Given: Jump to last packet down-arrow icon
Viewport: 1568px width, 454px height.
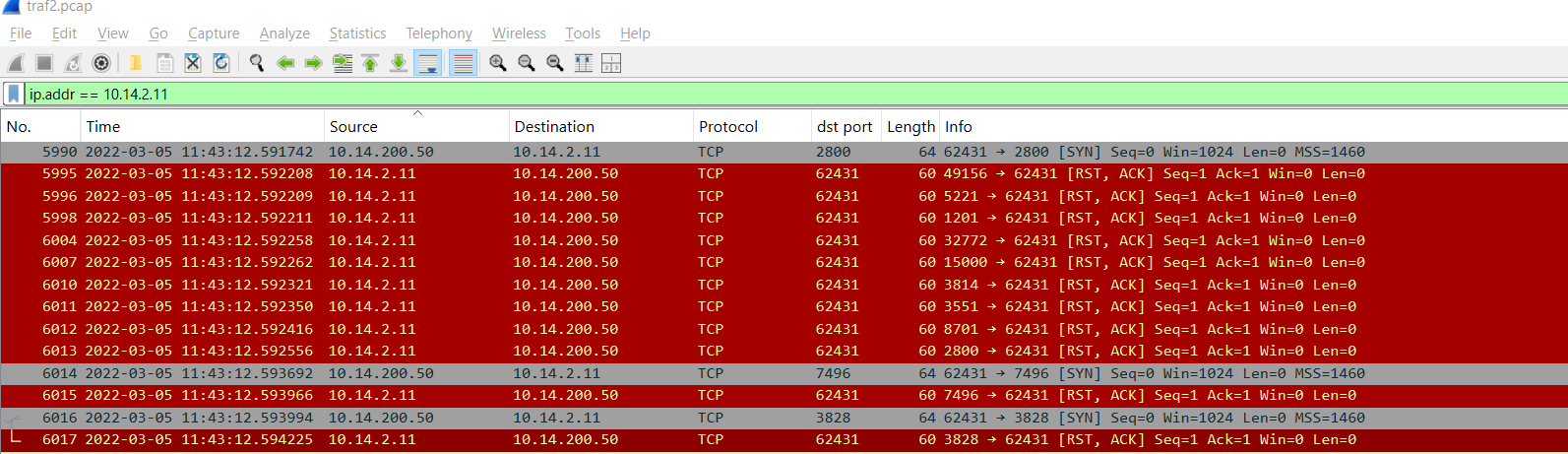Looking at the screenshot, I should click(x=399, y=63).
